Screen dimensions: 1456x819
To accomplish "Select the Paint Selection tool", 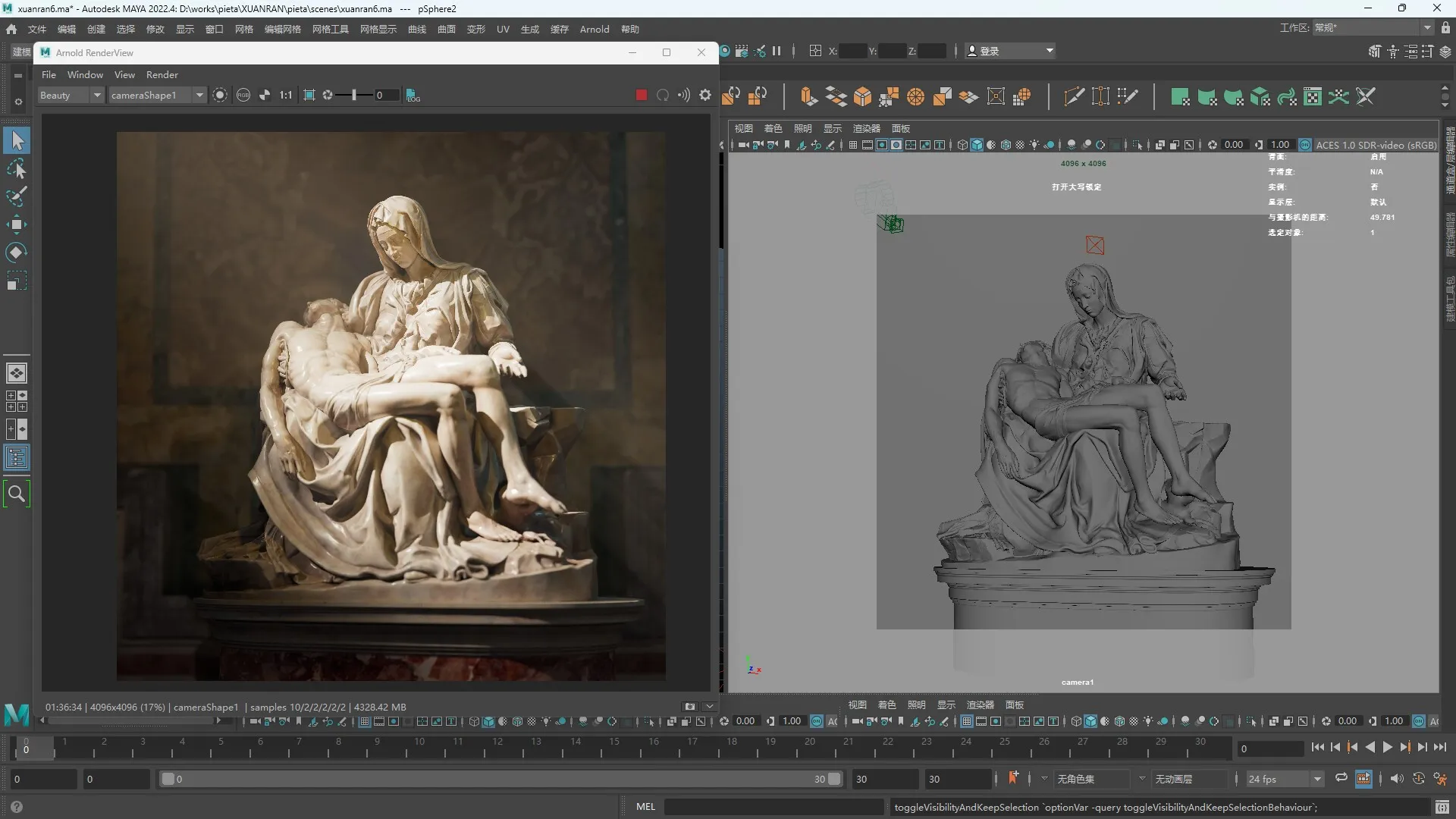I will click(x=17, y=196).
